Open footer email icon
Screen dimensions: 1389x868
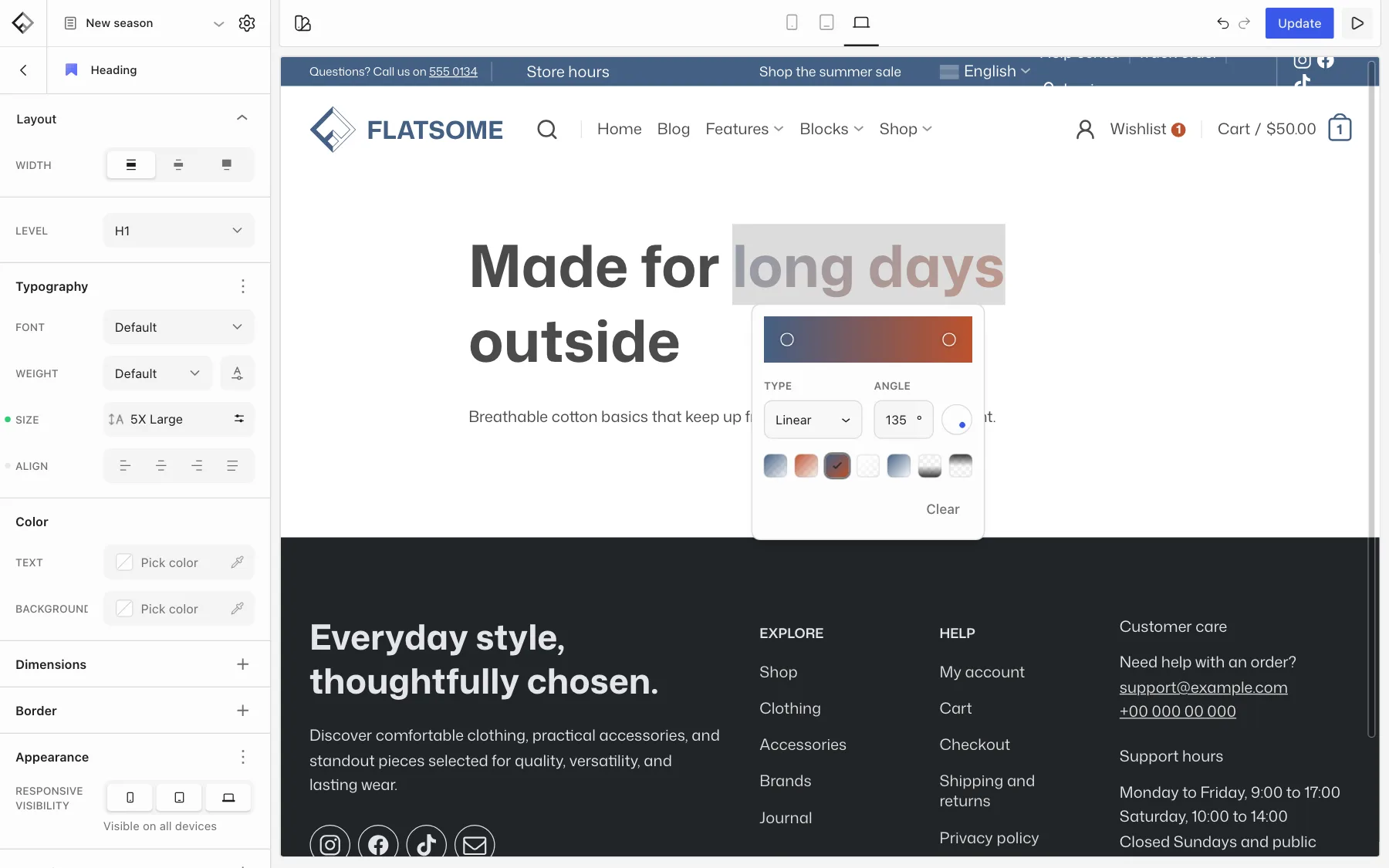point(475,845)
